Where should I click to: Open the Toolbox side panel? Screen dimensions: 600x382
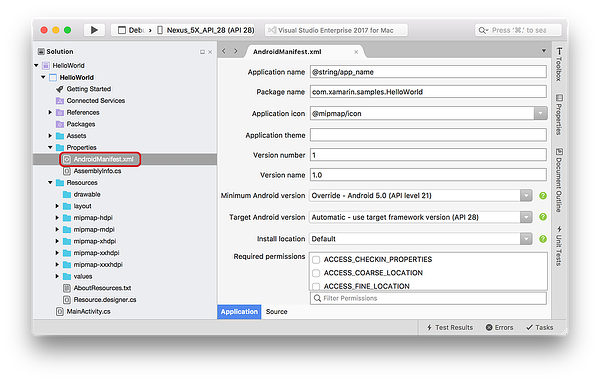click(x=559, y=64)
